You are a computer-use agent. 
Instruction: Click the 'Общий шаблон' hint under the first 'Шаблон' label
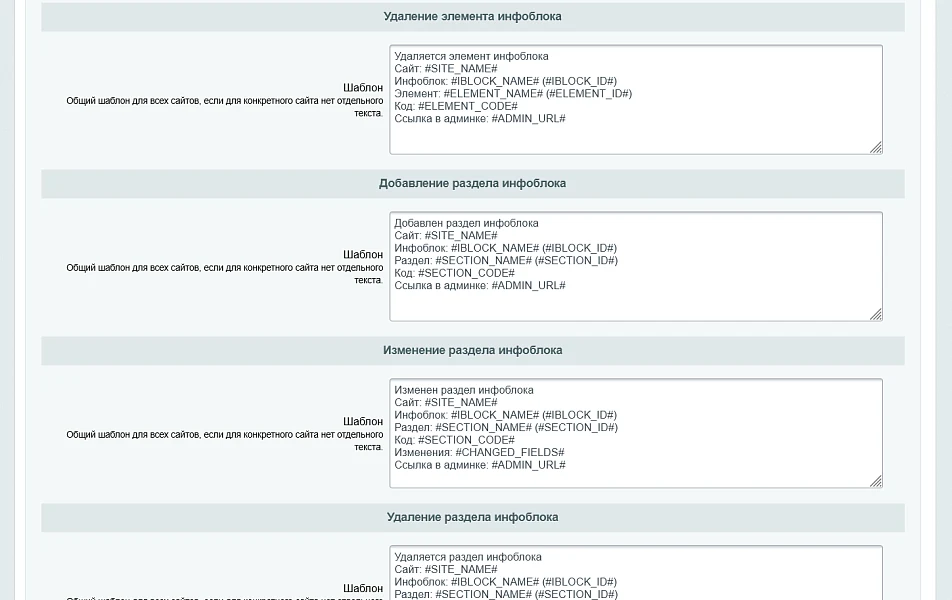pyautogui.click(x=225, y=107)
